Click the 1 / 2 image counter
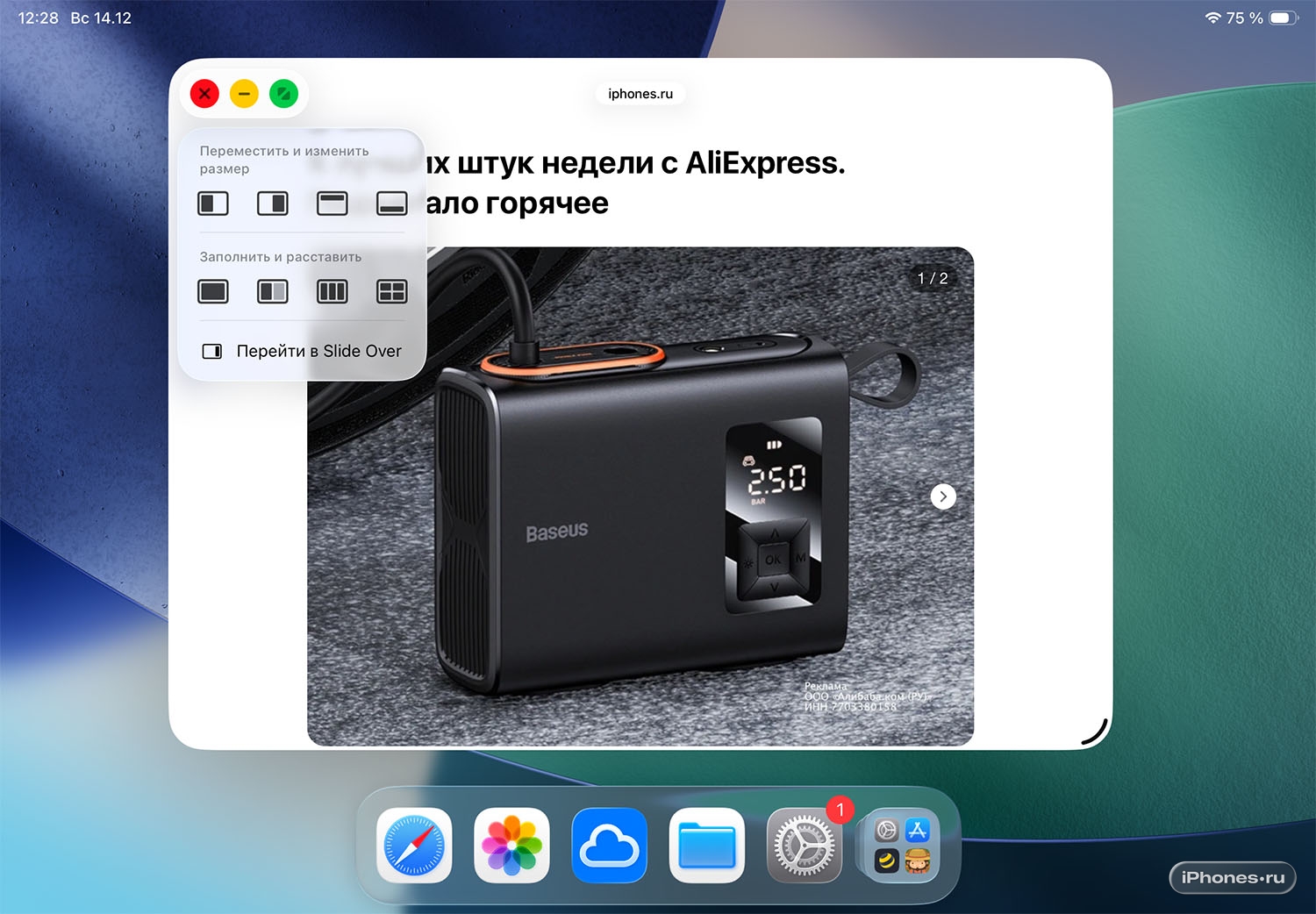The height and width of the screenshot is (914, 1316). click(933, 278)
